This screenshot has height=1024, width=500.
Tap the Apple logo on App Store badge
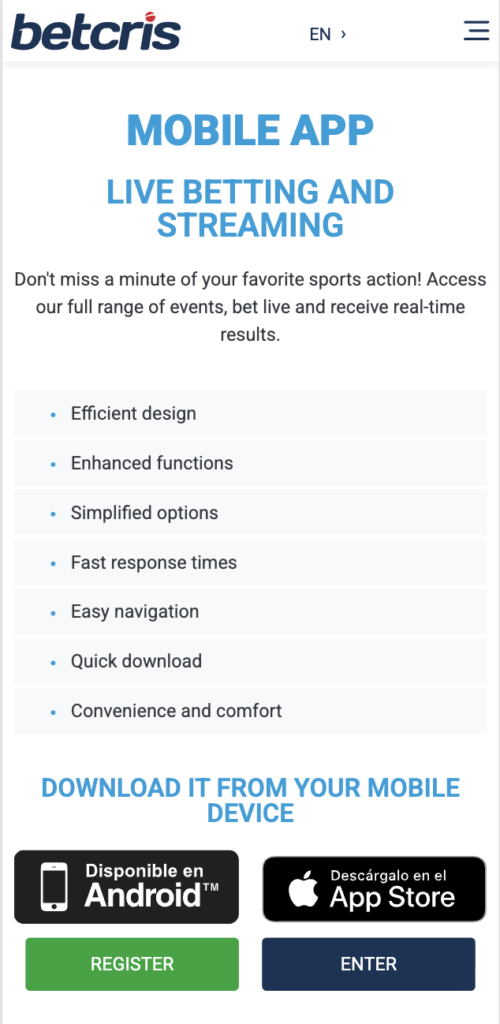[x=304, y=888]
